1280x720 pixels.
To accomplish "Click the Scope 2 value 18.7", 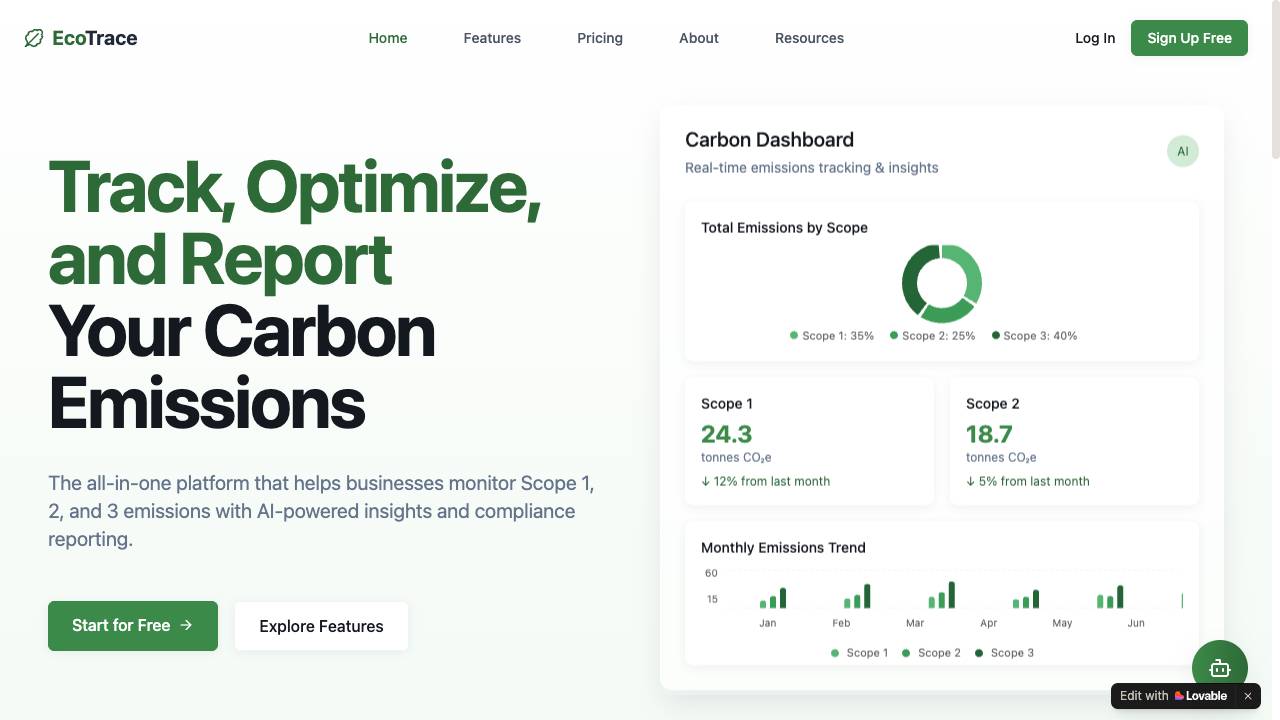I will click(989, 434).
